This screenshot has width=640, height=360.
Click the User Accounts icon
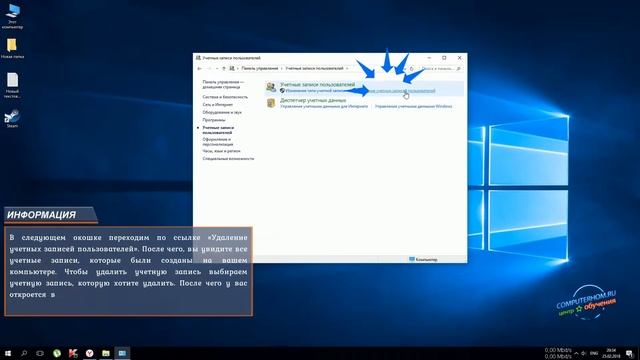coord(271,87)
